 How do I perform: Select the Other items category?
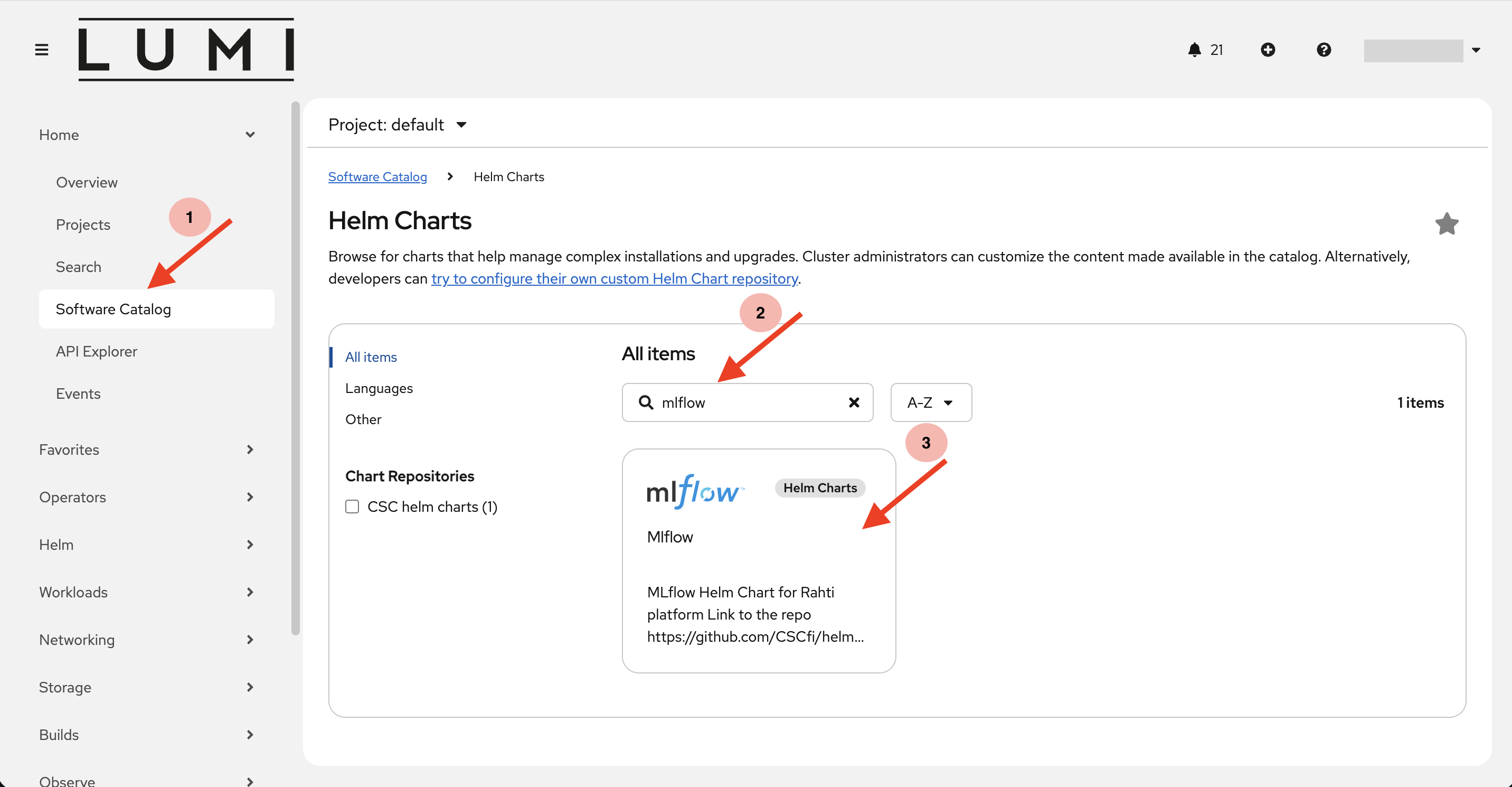click(363, 419)
